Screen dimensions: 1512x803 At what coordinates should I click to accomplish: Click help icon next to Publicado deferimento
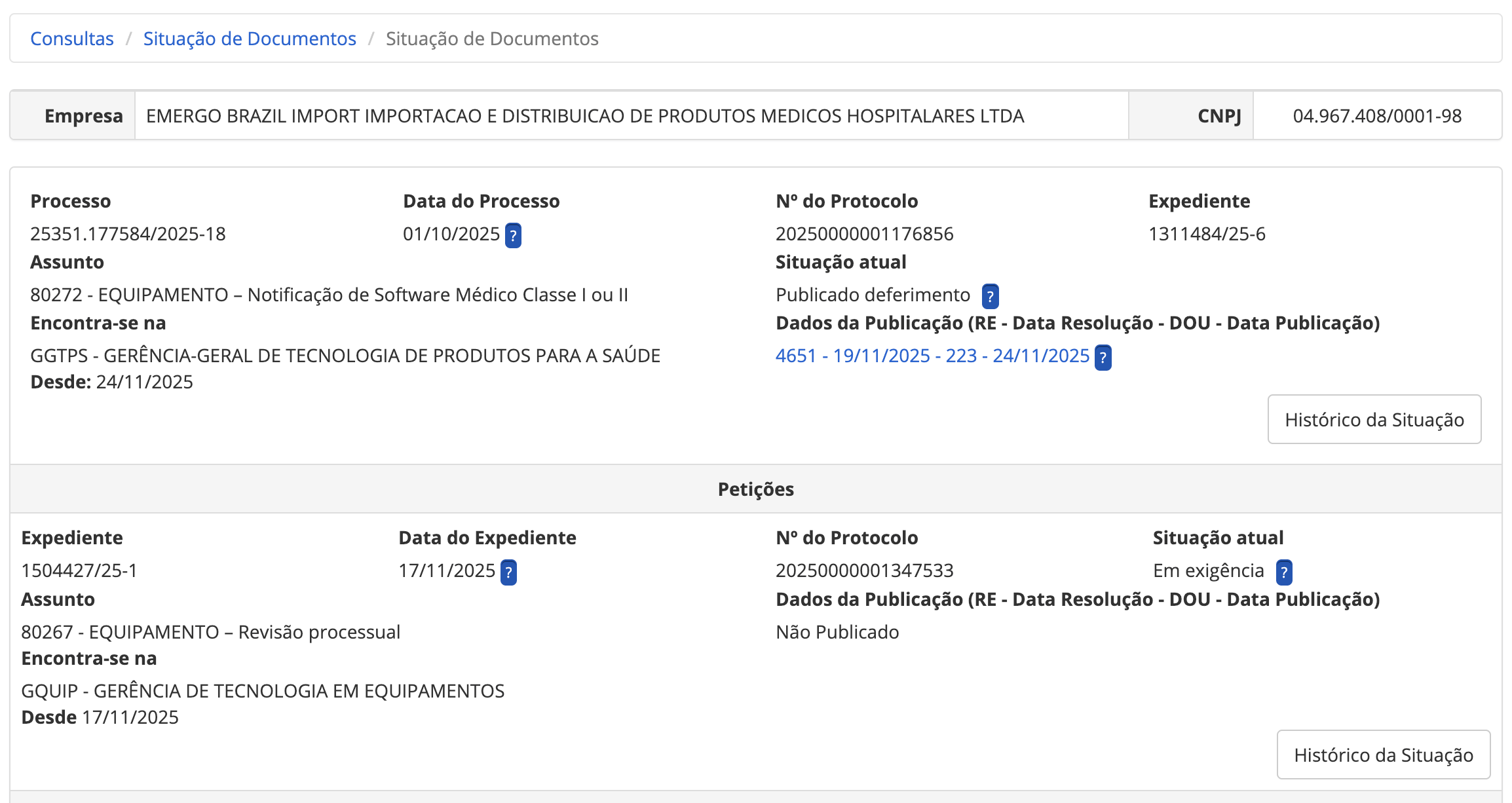pos(990,296)
